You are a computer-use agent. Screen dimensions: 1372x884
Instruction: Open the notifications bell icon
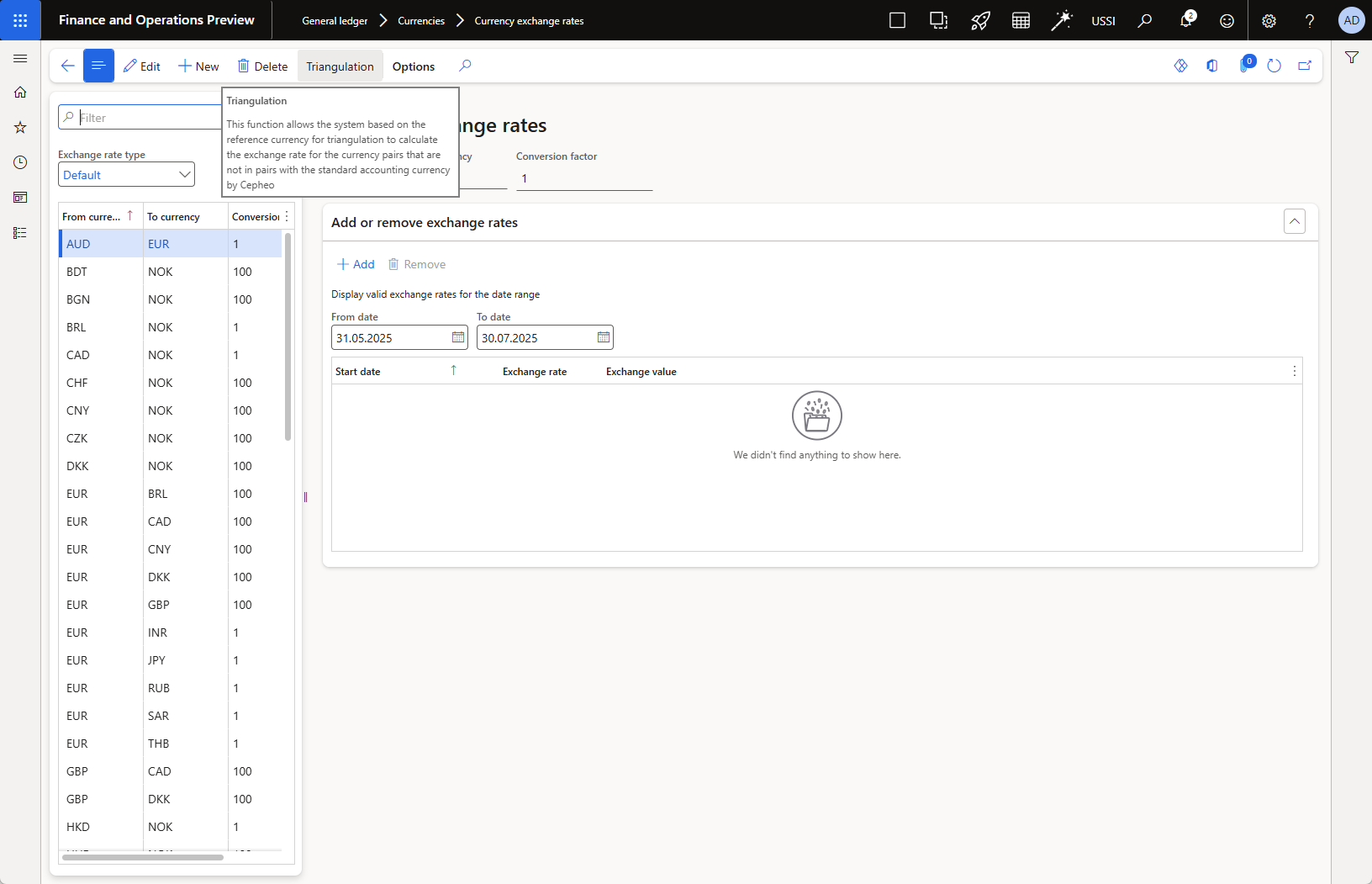[x=1185, y=21]
